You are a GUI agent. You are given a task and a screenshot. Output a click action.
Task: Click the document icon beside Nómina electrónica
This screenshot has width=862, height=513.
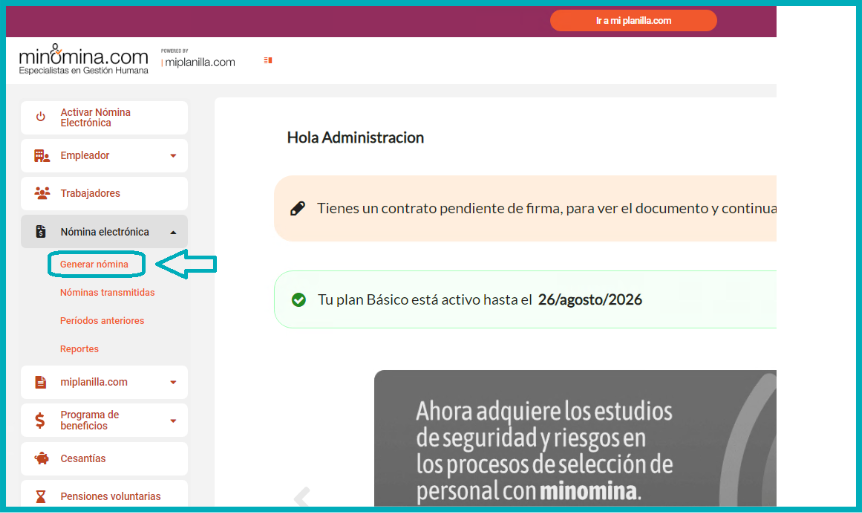click(41, 232)
